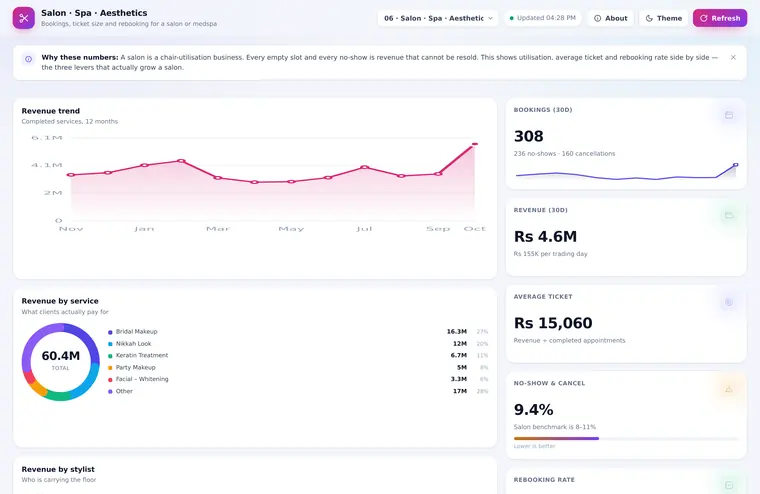This screenshot has height=494, width=760.
Task: Click the Bookings sparkline chart
Action: (626, 172)
